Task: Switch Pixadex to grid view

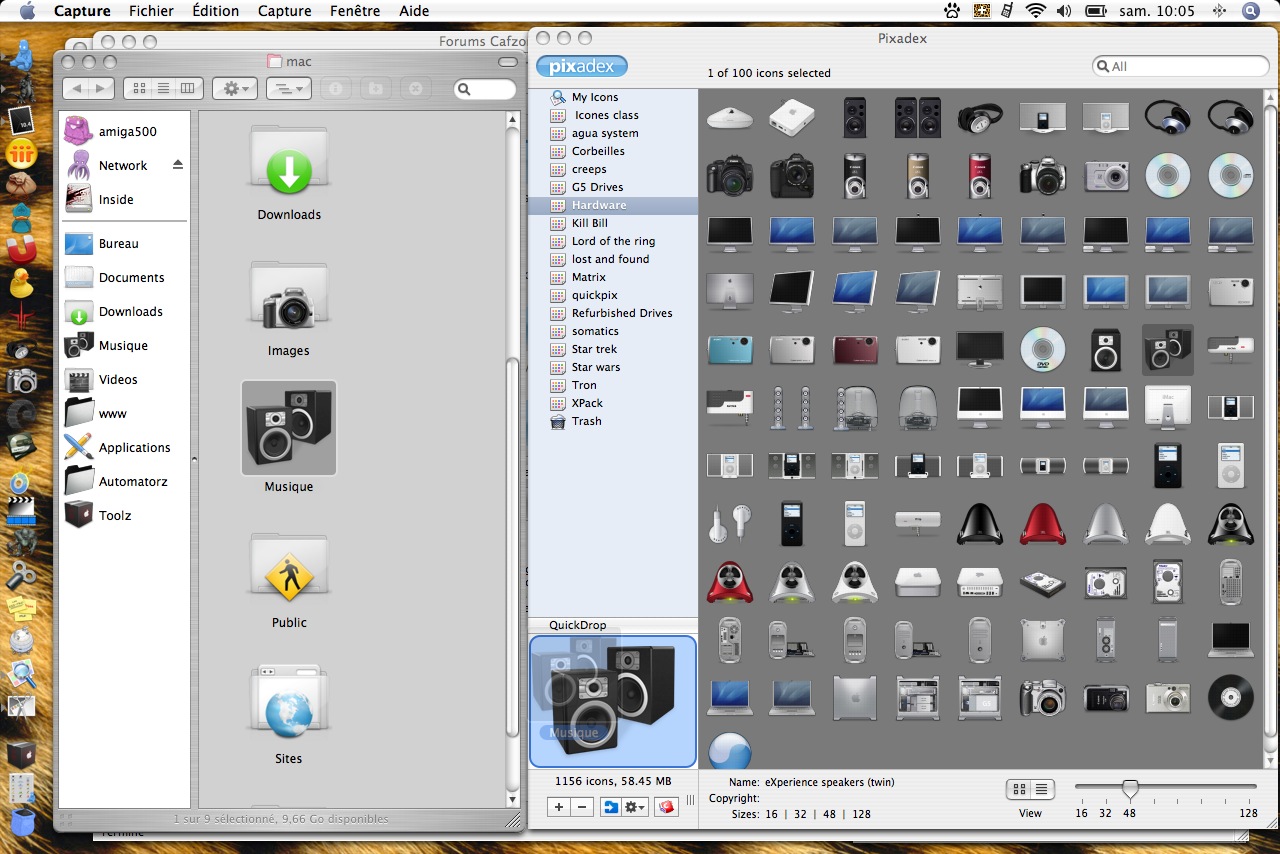Action: 1019,789
